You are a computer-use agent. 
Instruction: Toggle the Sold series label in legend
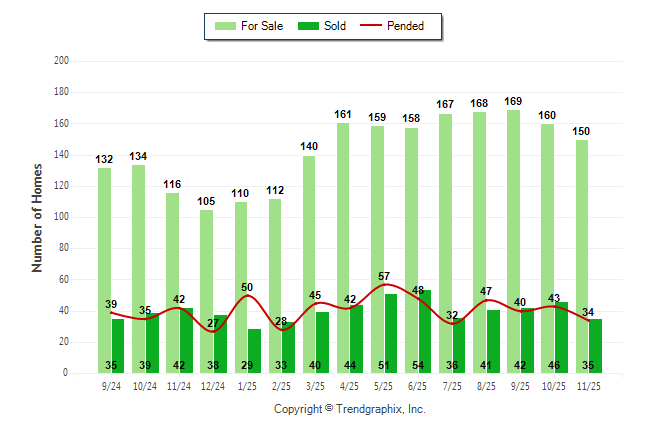(x=334, y=26)
